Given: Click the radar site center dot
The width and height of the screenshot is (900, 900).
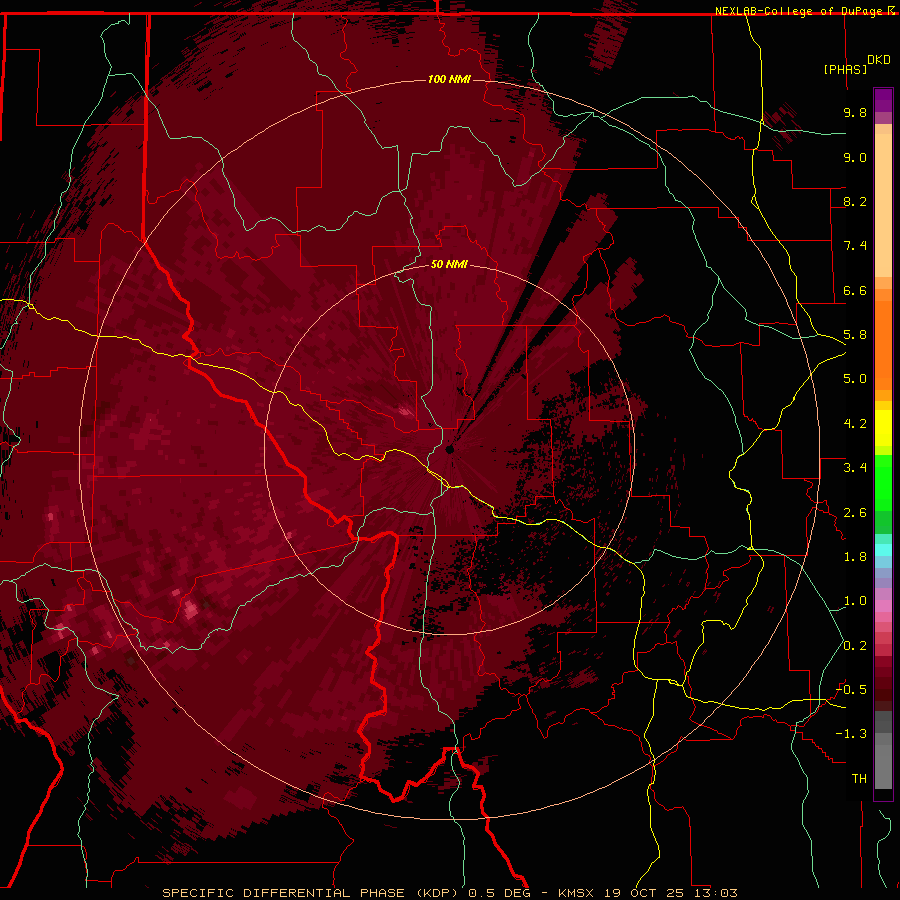Looking at the screenshot, I should pyautogui.click(x=450, y=449).
